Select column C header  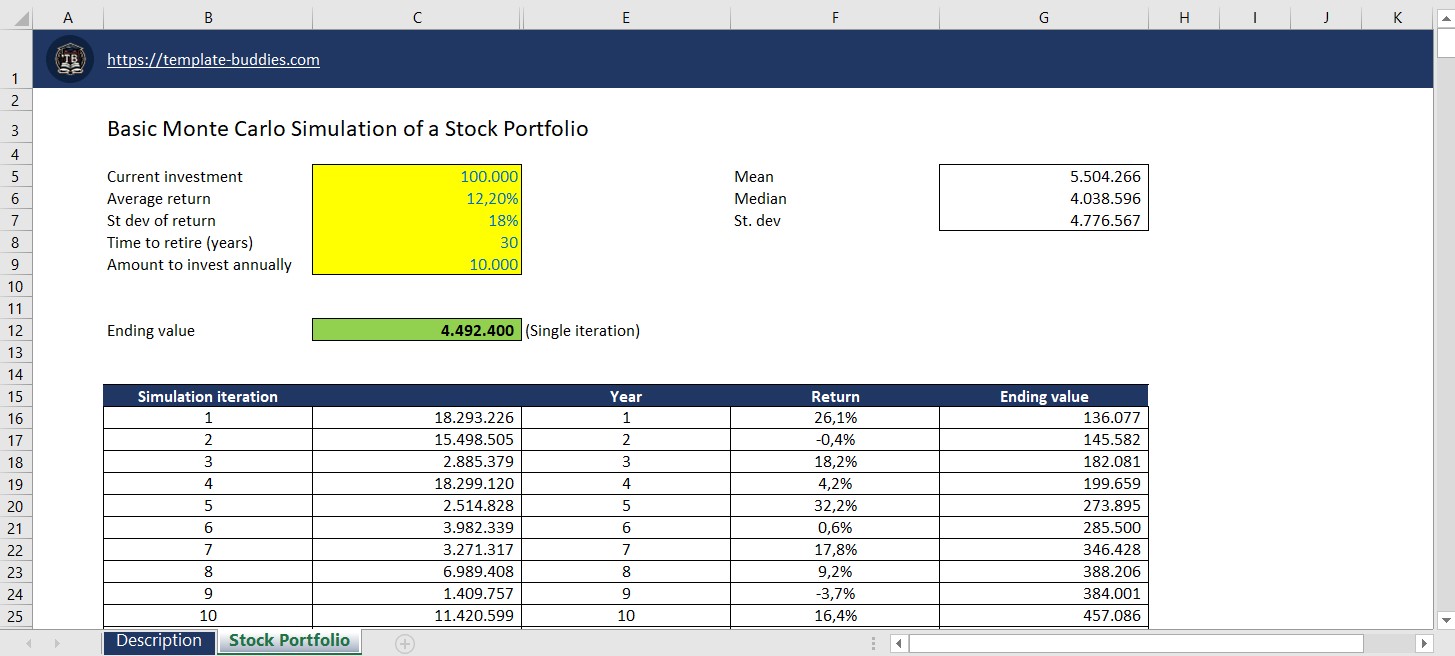pos(416,17)
